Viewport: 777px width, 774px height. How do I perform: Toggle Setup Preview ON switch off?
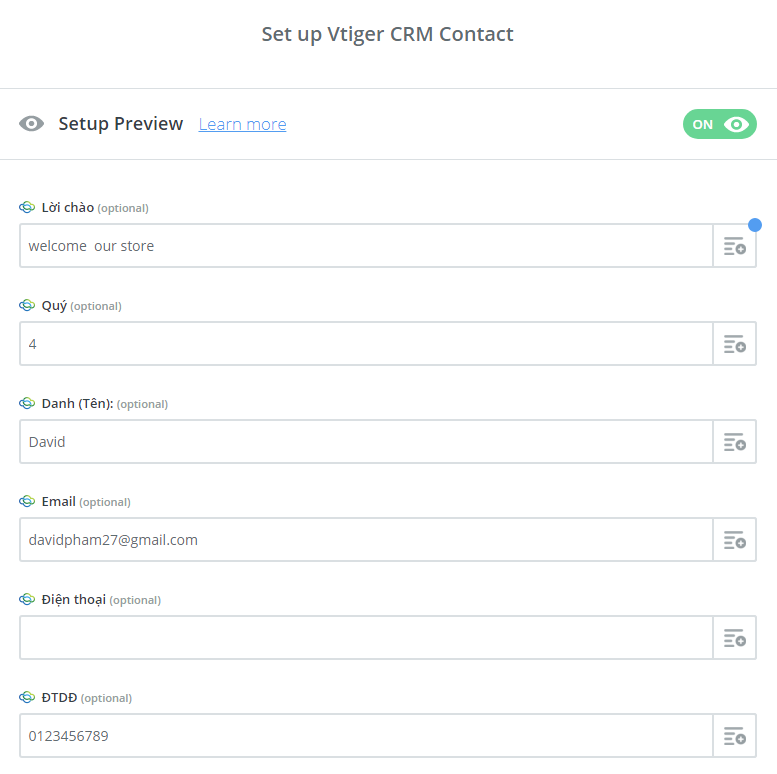pos(720,124)
